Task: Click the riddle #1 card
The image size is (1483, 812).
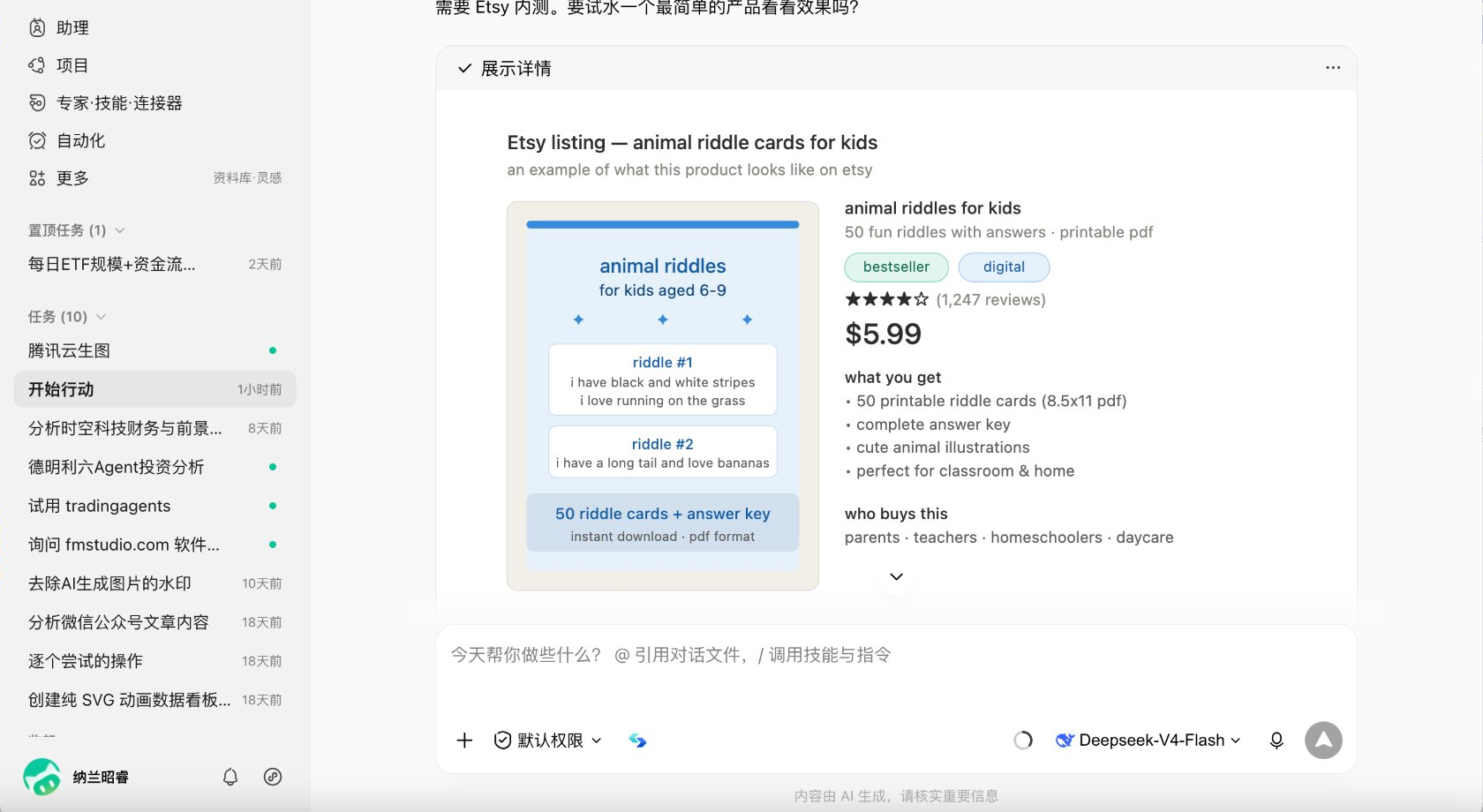Action: (x=663, y=380)
